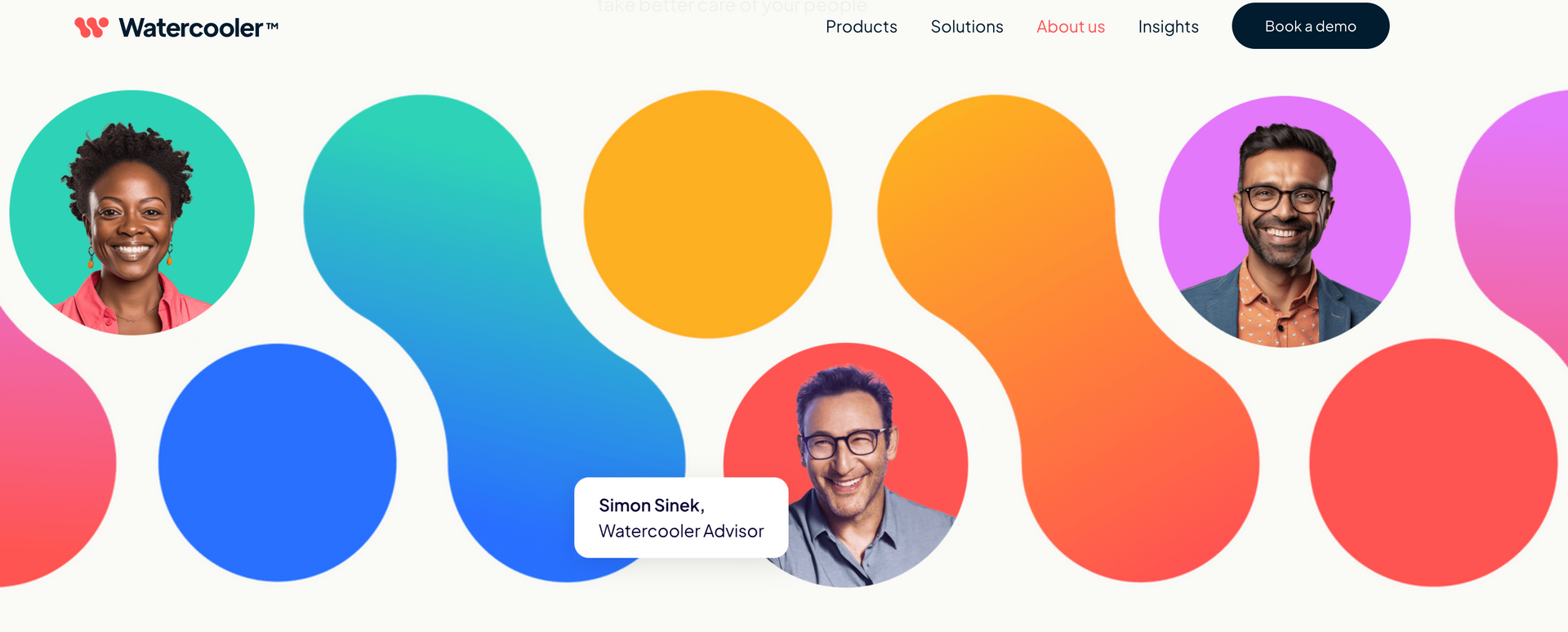Select the woman's portrait on teal circle
Viewport: 1568px width, 632px height.
(132, 212)
